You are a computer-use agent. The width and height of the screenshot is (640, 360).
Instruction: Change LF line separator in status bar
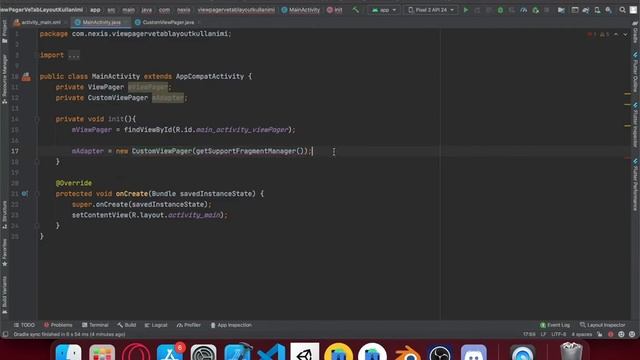point(543,334)
